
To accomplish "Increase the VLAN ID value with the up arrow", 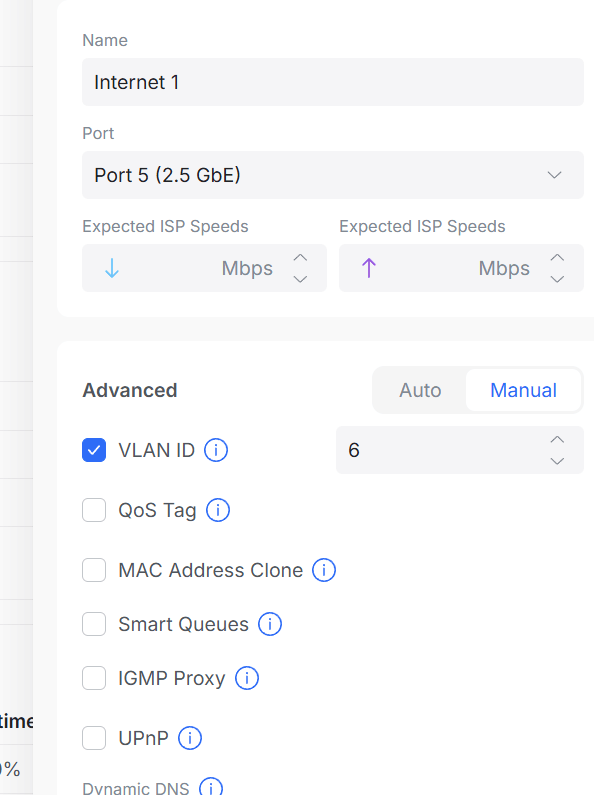I will click(x=558, y=440).
